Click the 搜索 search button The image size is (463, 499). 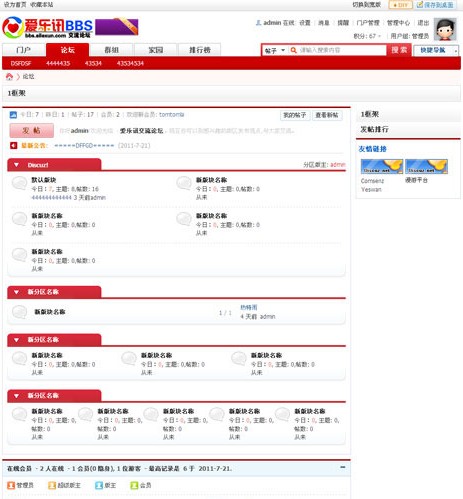[399, 50]
